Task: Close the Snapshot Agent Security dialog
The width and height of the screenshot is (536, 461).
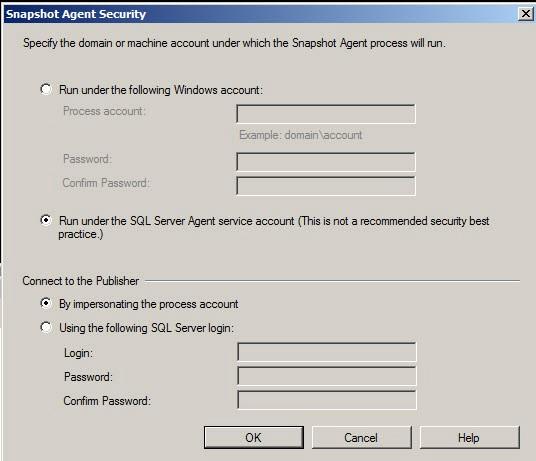Action: point(525,14)
